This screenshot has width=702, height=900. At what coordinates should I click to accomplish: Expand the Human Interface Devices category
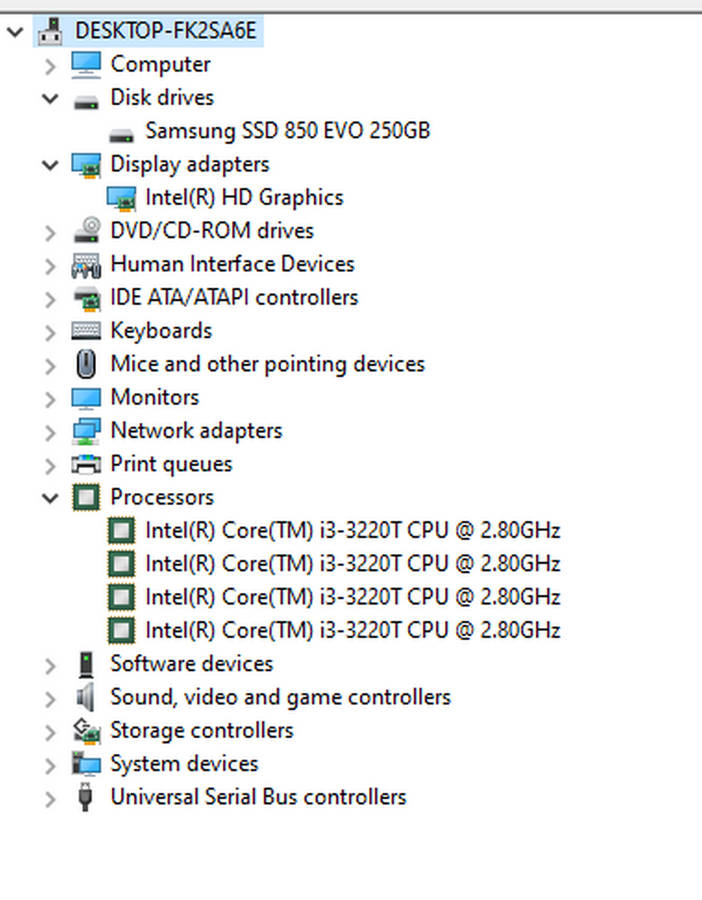[x=50, y=264]
